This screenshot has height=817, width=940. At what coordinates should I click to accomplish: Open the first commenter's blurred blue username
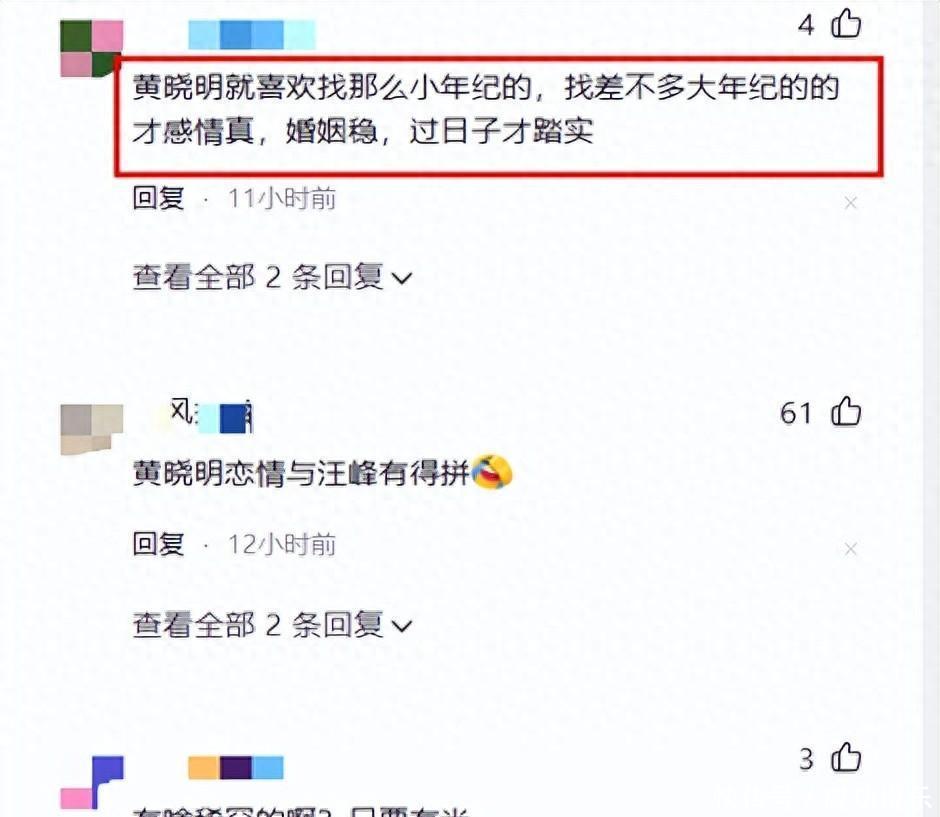[252, 35]
